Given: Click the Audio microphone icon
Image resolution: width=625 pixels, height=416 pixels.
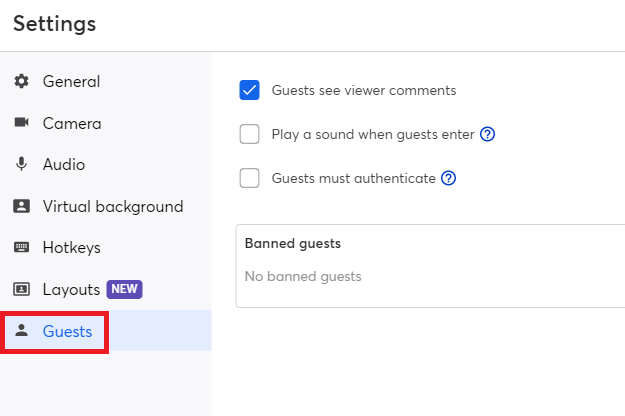Looking at the screenshot, I should pyautogui.click(x=21, y=165).
